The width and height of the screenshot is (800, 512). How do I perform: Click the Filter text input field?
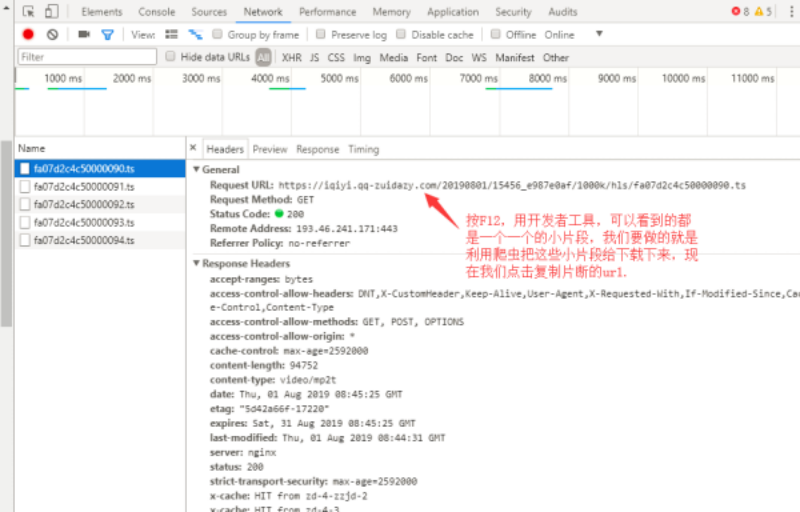pos(87,57)
